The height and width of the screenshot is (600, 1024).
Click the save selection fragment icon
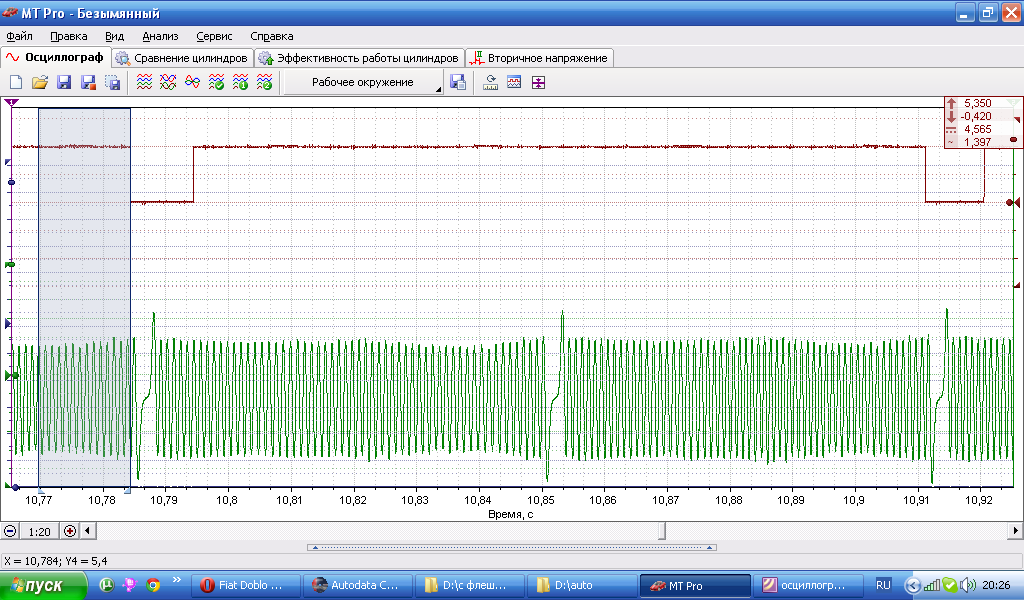[113, 82]
